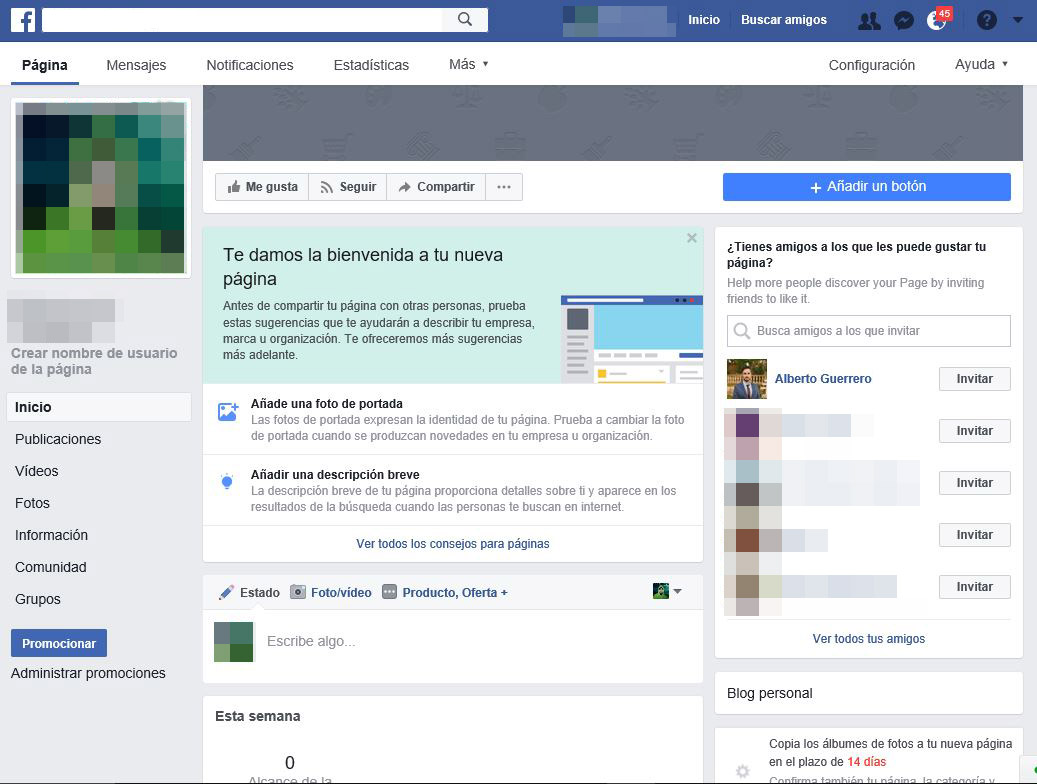The width and height of the screenshot is (1037, 784).
Task: Click the lightbulb description icon
Action: click(x=227, y=482)
